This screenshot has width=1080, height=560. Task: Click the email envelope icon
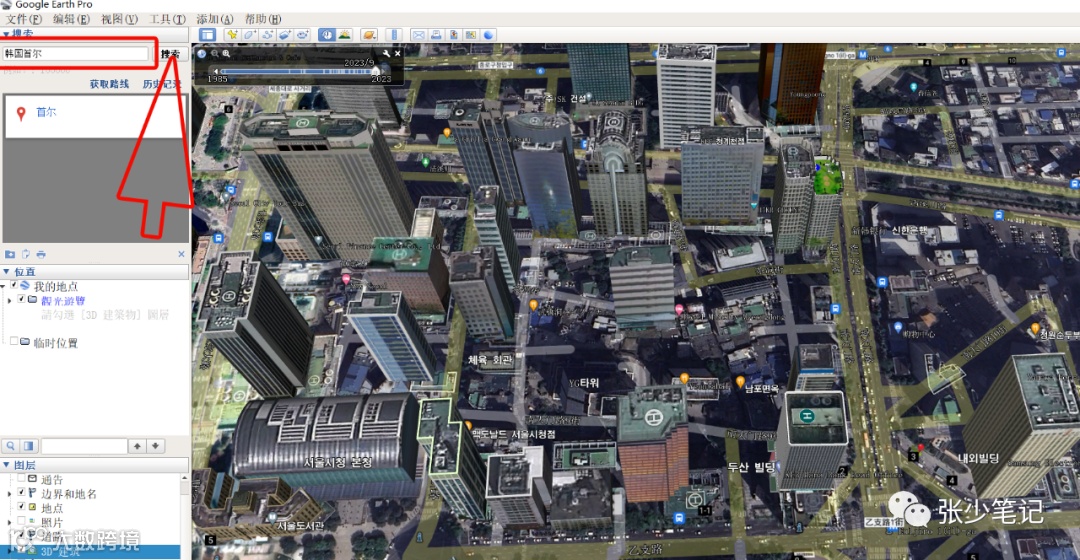[418, 34]
